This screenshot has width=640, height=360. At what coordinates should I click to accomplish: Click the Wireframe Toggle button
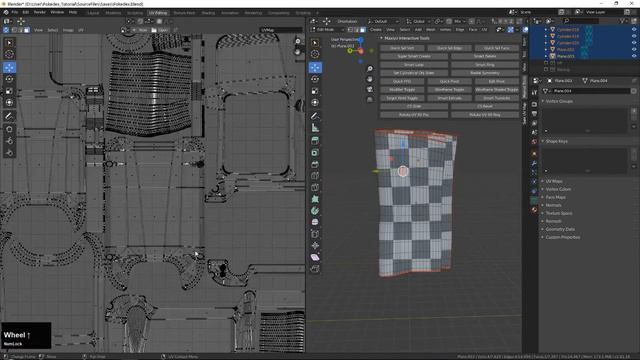click(x=449, y=90)
